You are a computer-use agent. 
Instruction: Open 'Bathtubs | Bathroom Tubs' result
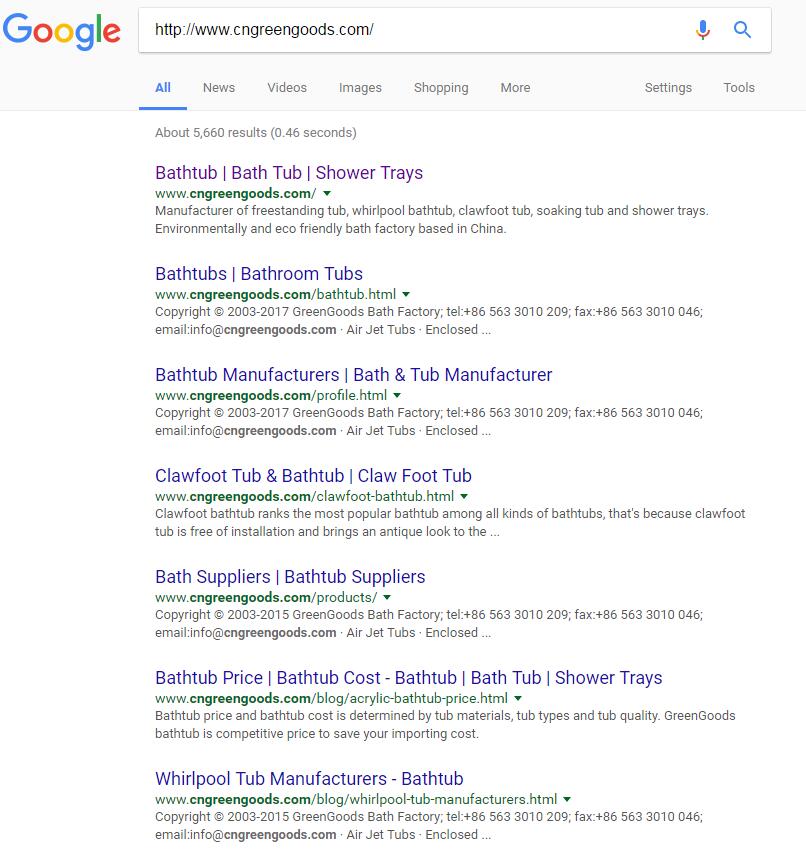[x=259, y=274]
